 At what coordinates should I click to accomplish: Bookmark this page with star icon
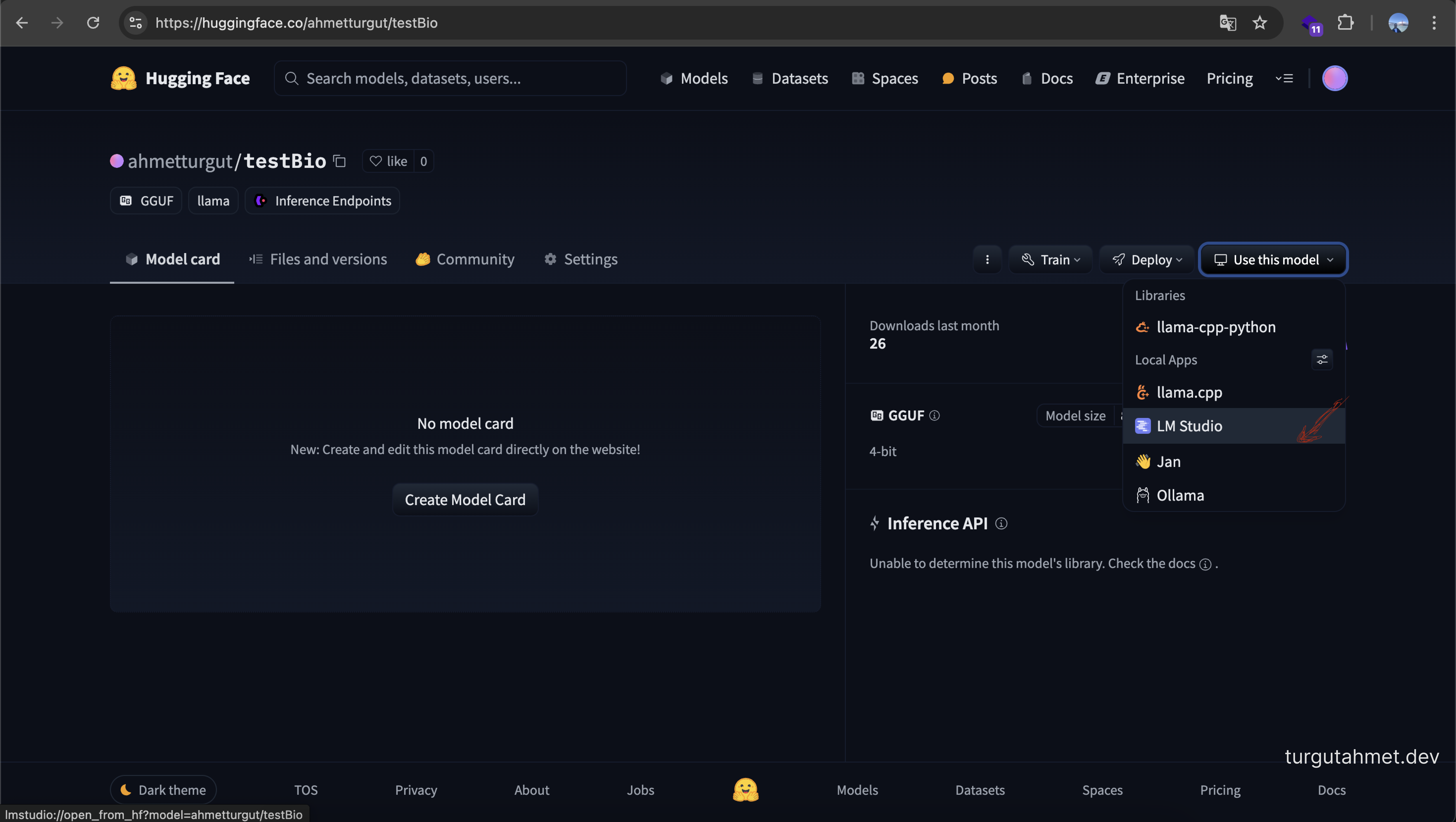point(1259,23)
